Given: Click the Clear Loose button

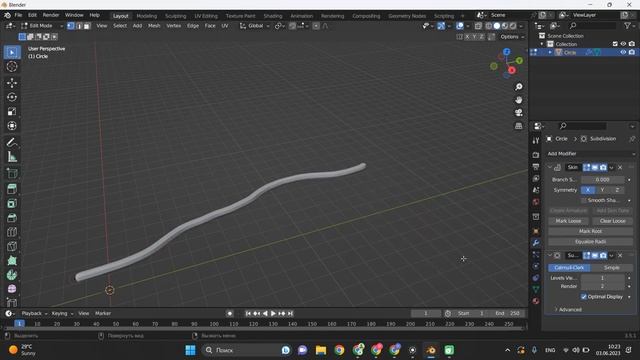Looking at the screenshot, I should point(612,221).
